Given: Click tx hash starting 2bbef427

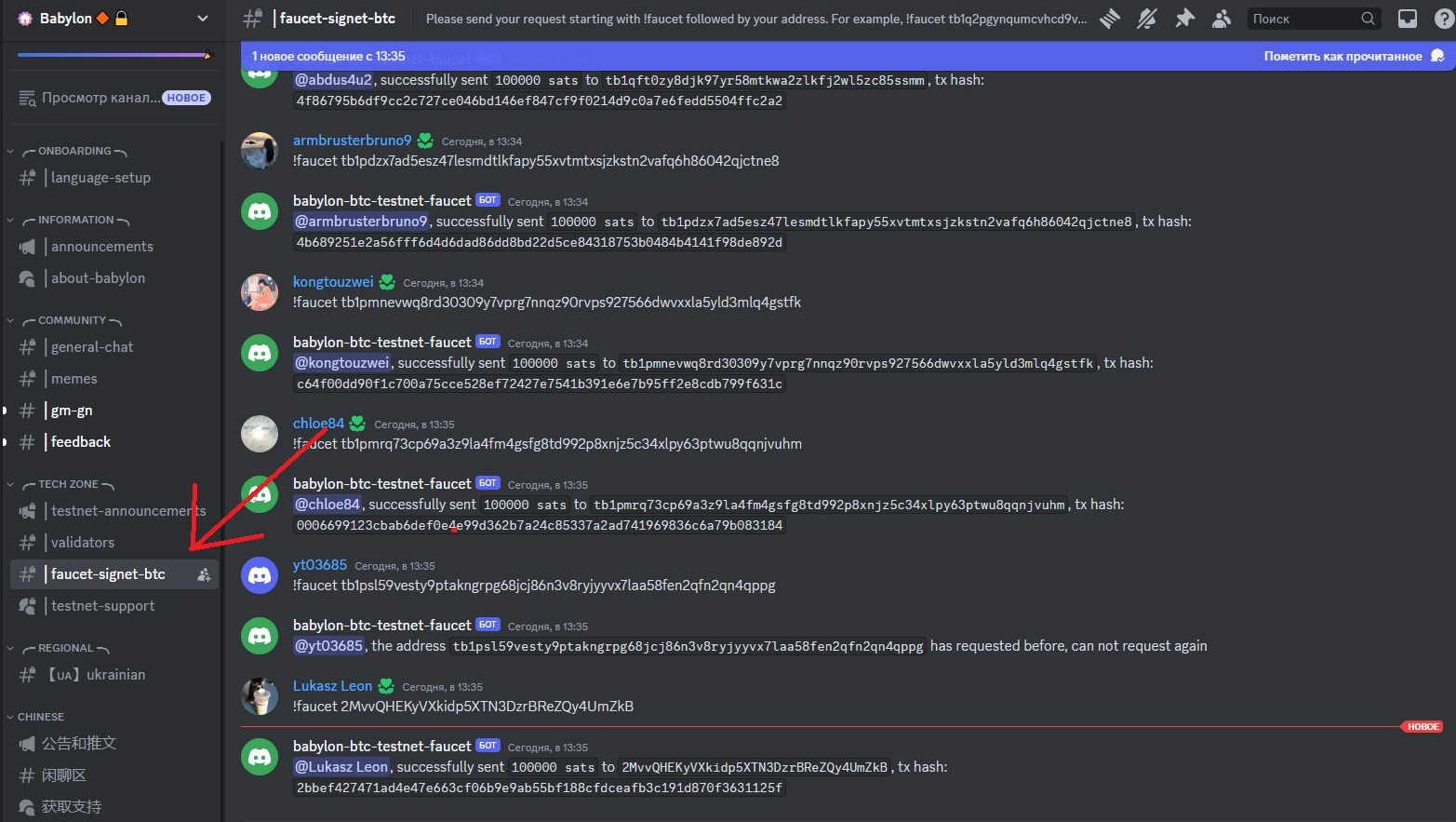Looking at the screenshot, I should [540, 788].
